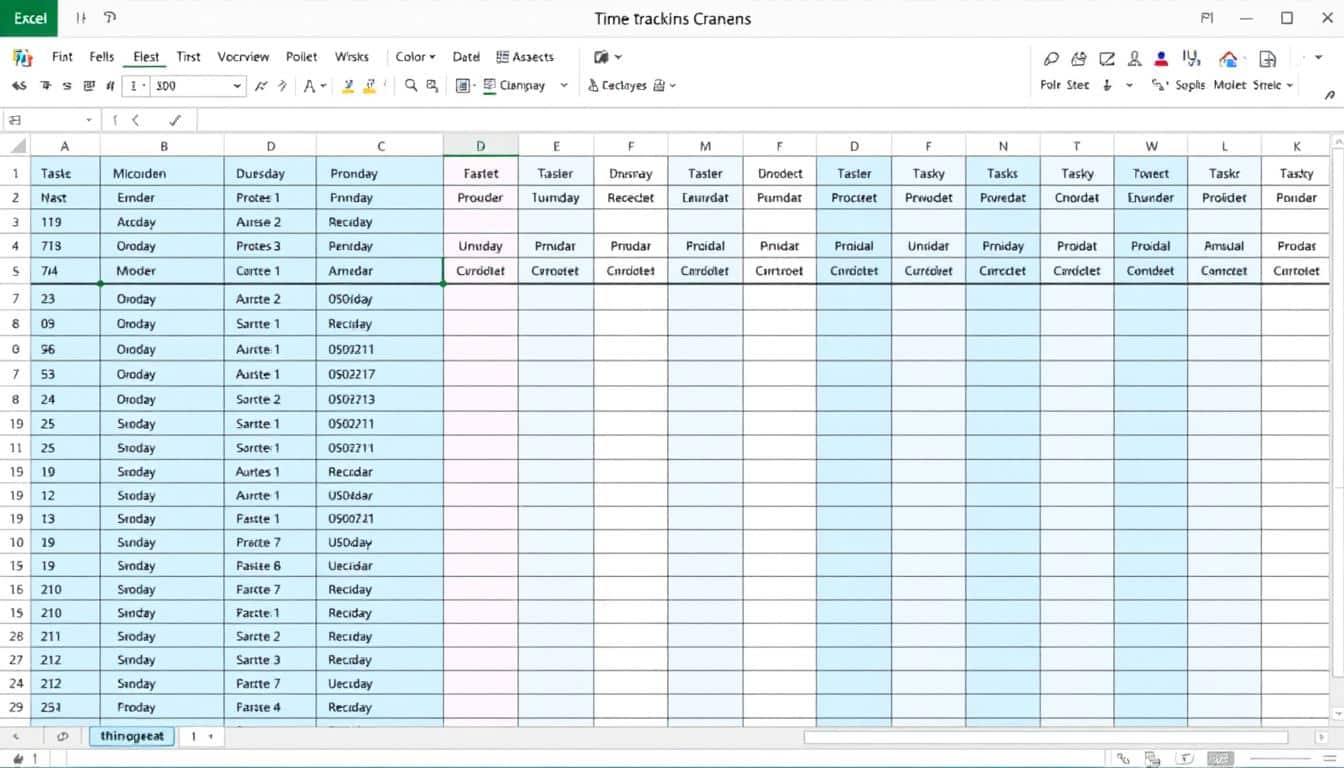Open the Elest ribbon tab

[x=146, y=57]
